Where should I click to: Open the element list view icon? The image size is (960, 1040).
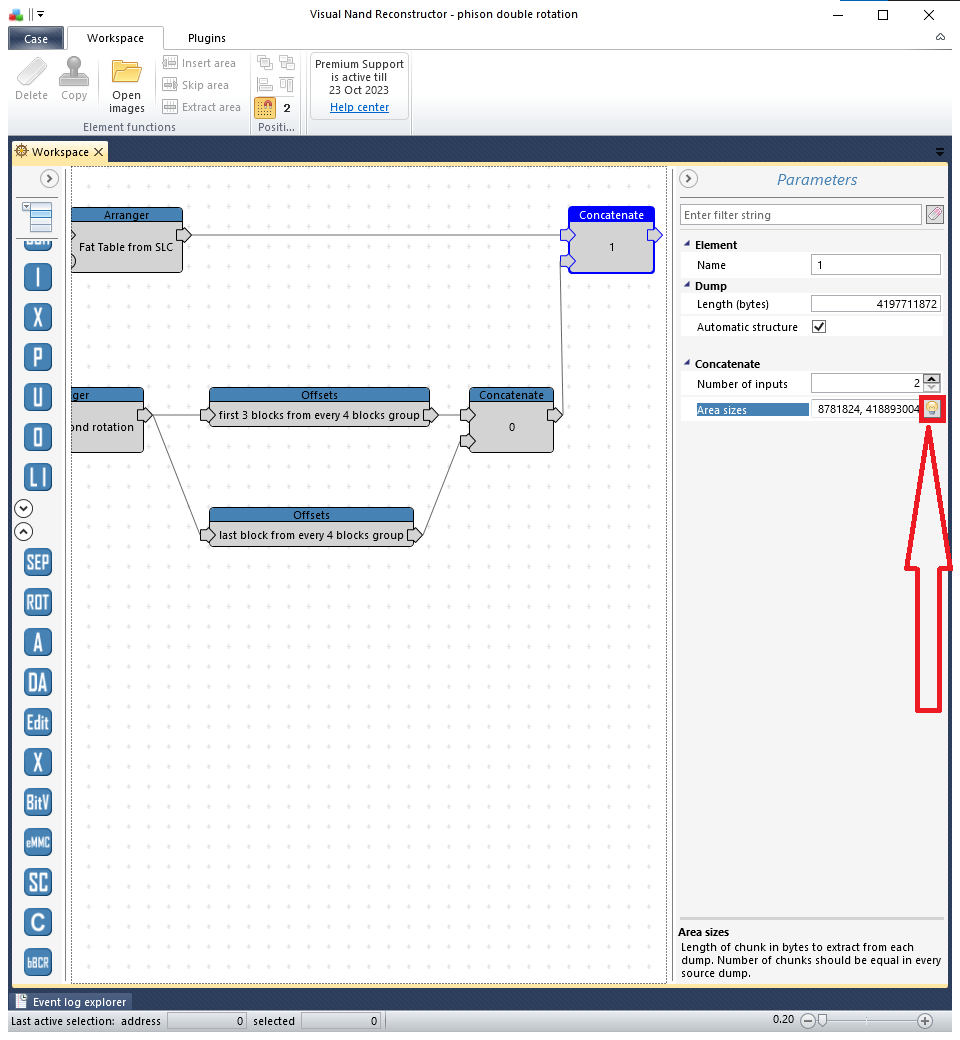click(x=38, y=218)
